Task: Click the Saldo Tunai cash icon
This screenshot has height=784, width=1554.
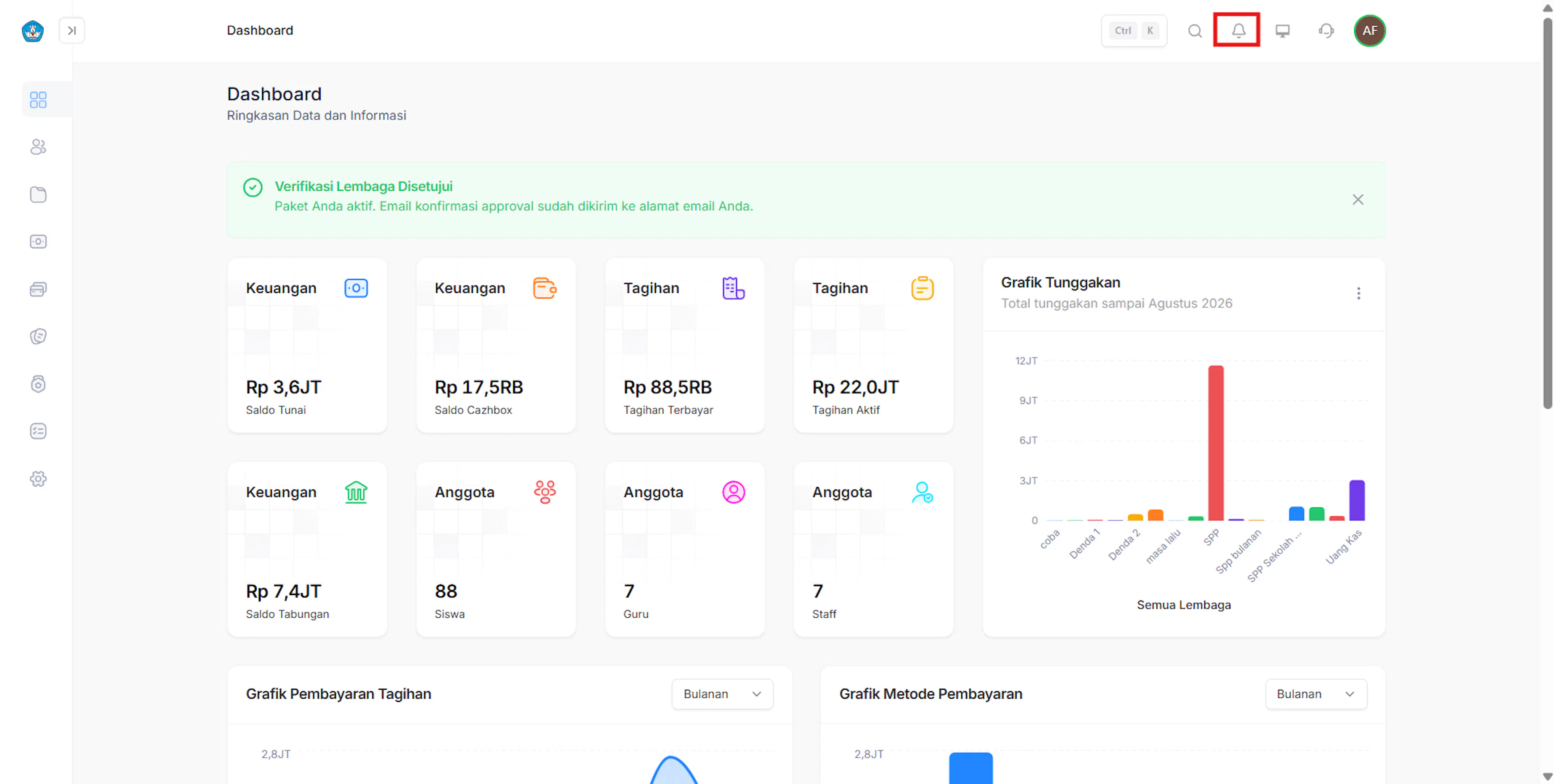Action: click(356, 288)
